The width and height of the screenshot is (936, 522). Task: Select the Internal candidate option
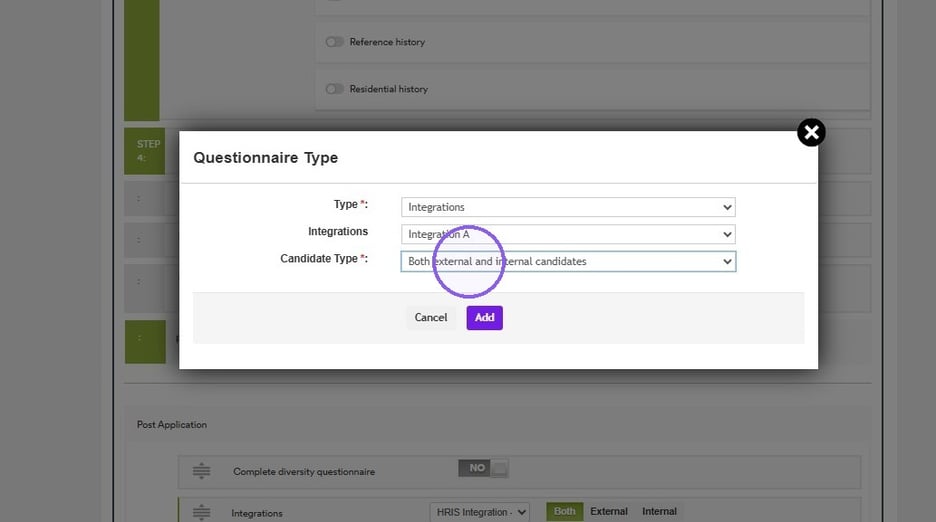pos(660,511)
